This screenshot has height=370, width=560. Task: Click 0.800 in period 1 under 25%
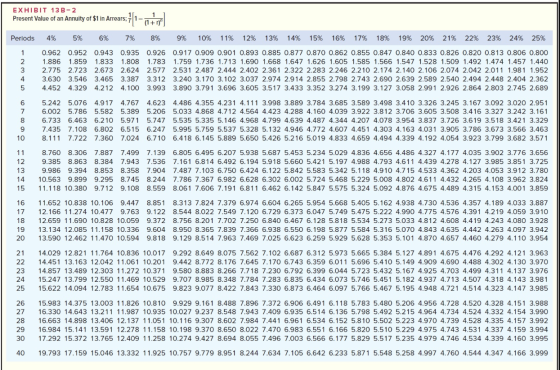click(539, 52)
